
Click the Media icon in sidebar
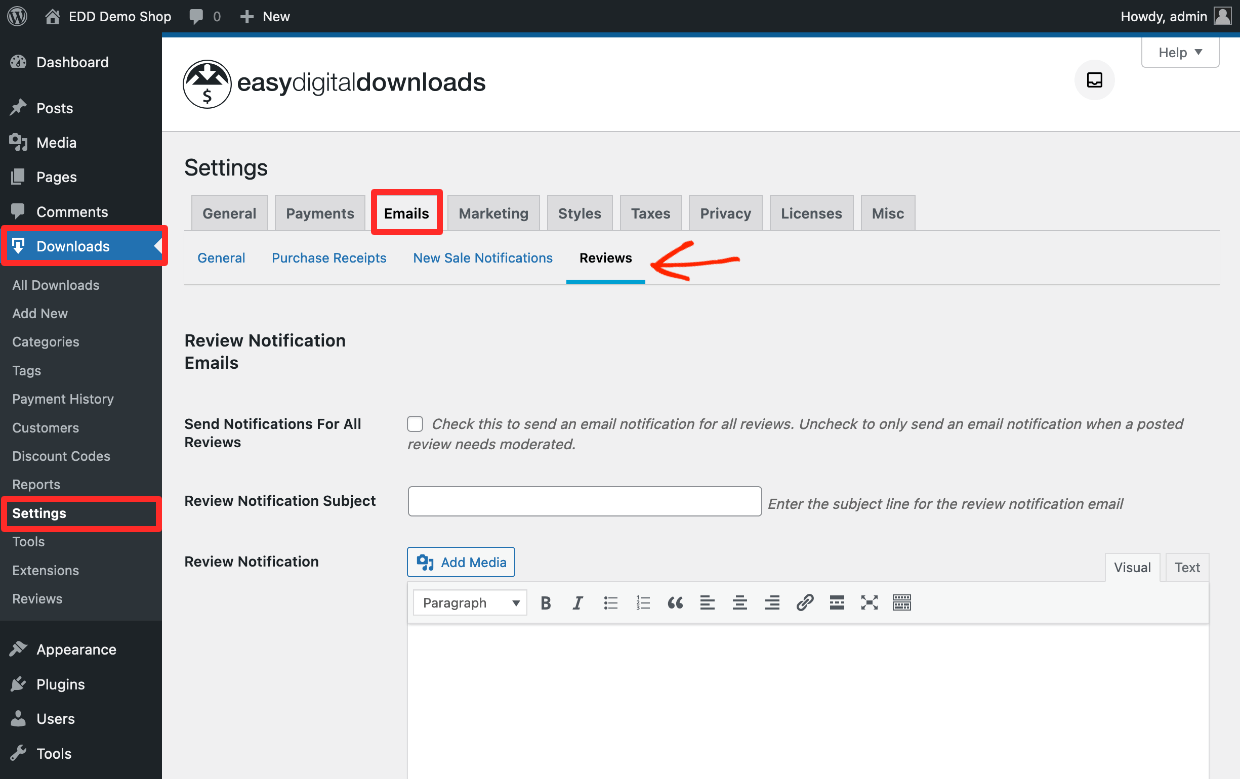coord(18,143)
